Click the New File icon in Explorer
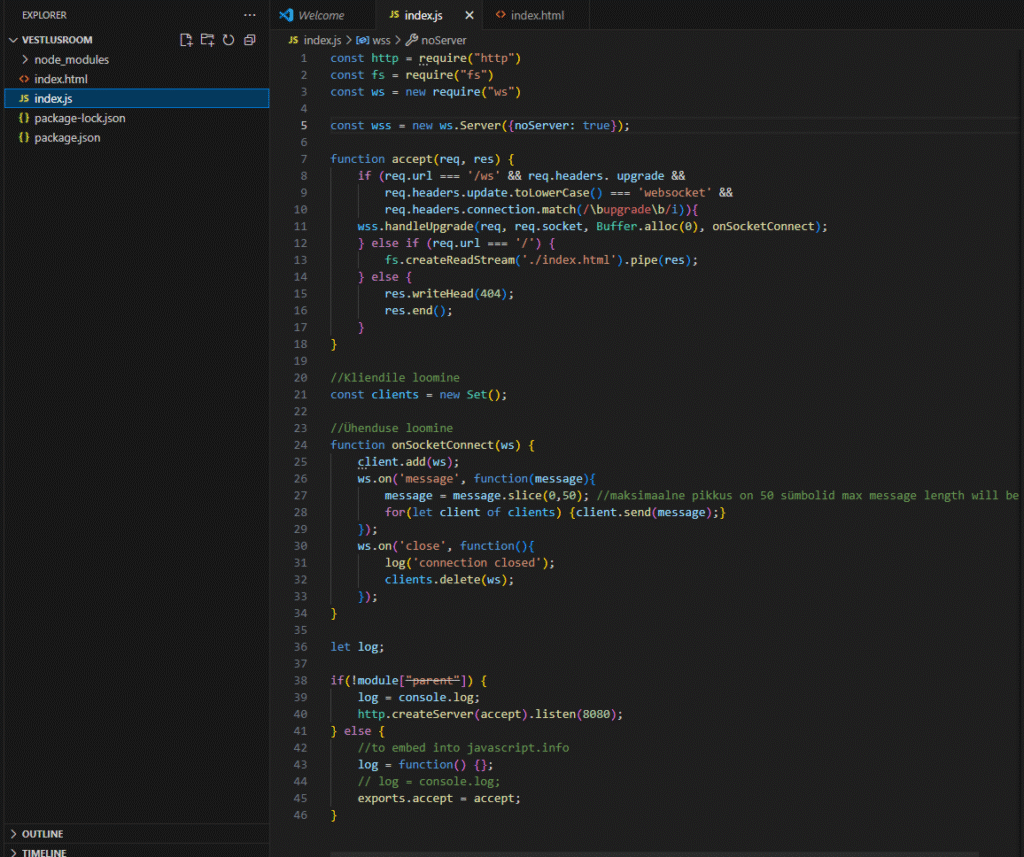 coord(186,40)
